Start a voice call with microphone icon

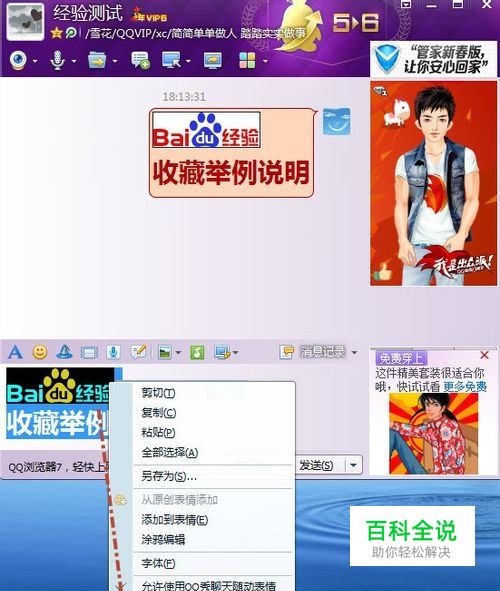coord(57,60)
